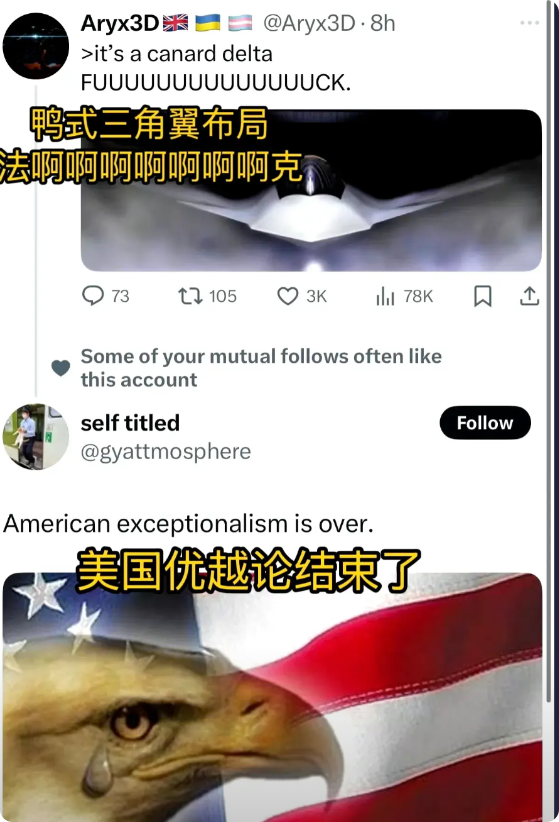
Task: Click the Aryx3D display name
Action: (120, 23)
